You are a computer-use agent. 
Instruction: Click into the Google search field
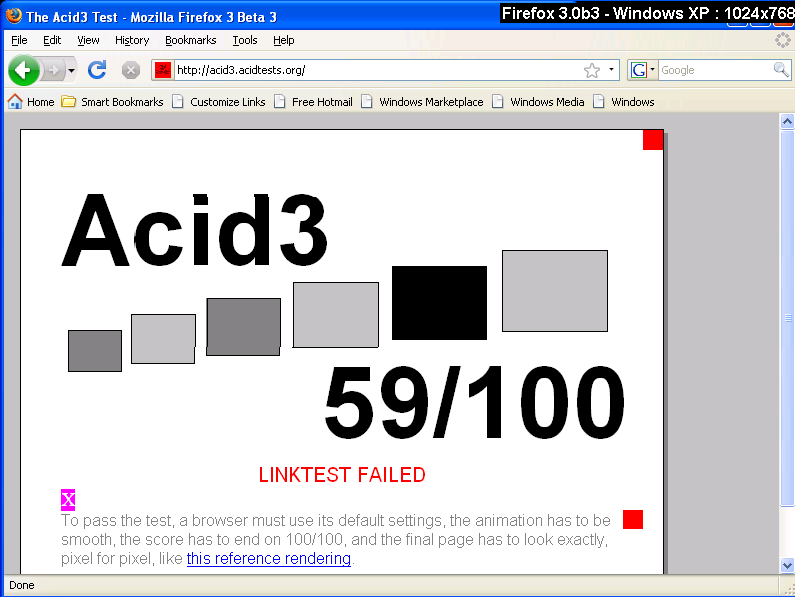pos(715,70)
